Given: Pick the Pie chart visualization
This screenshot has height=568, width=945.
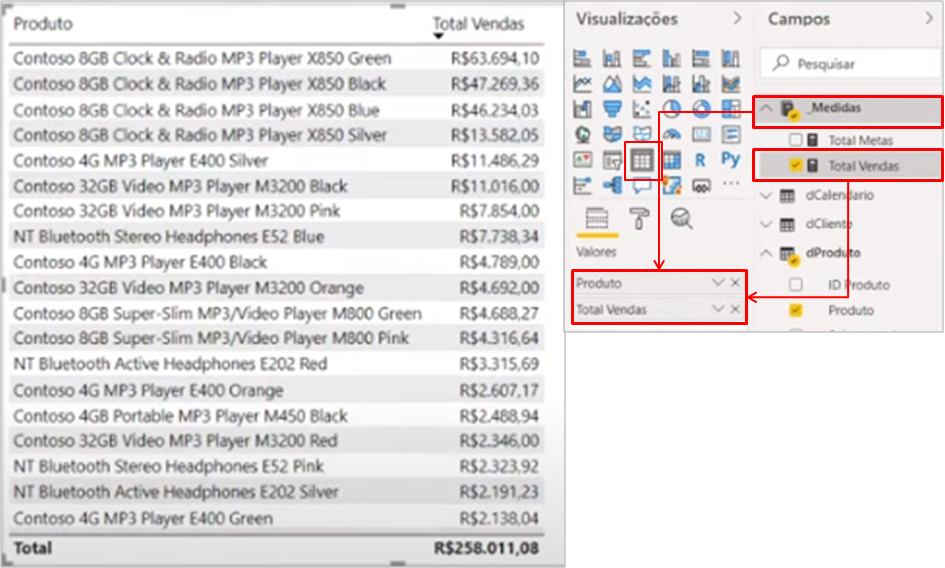Looking at the screenshot, I should [671, 109].
